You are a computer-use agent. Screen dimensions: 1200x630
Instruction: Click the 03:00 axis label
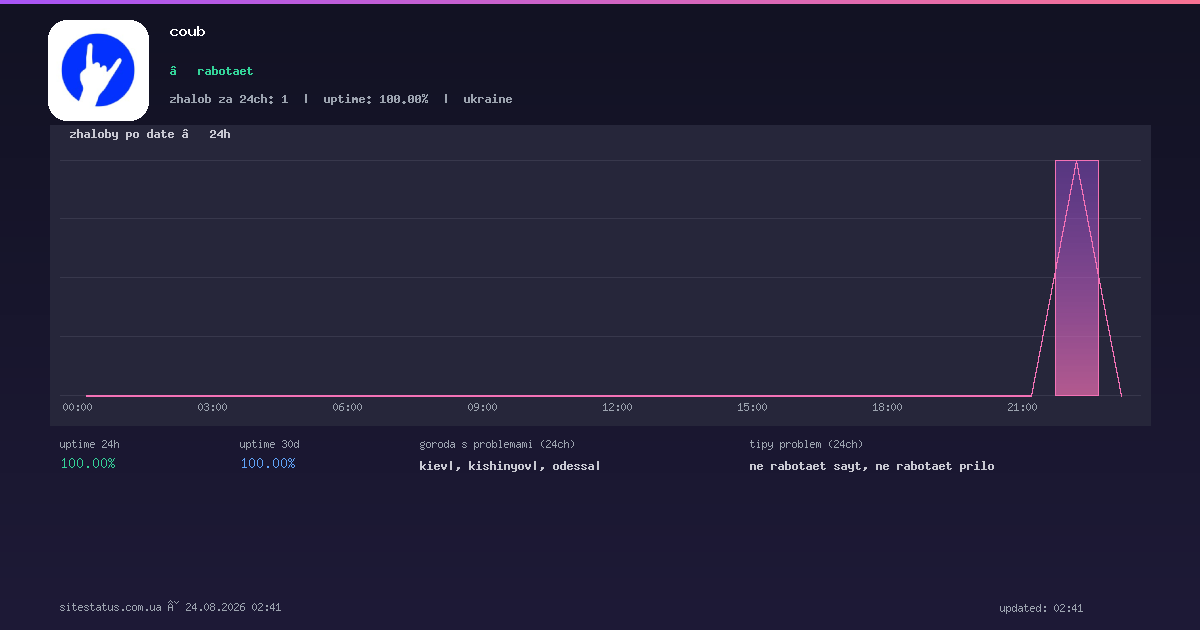click(212, 407)
